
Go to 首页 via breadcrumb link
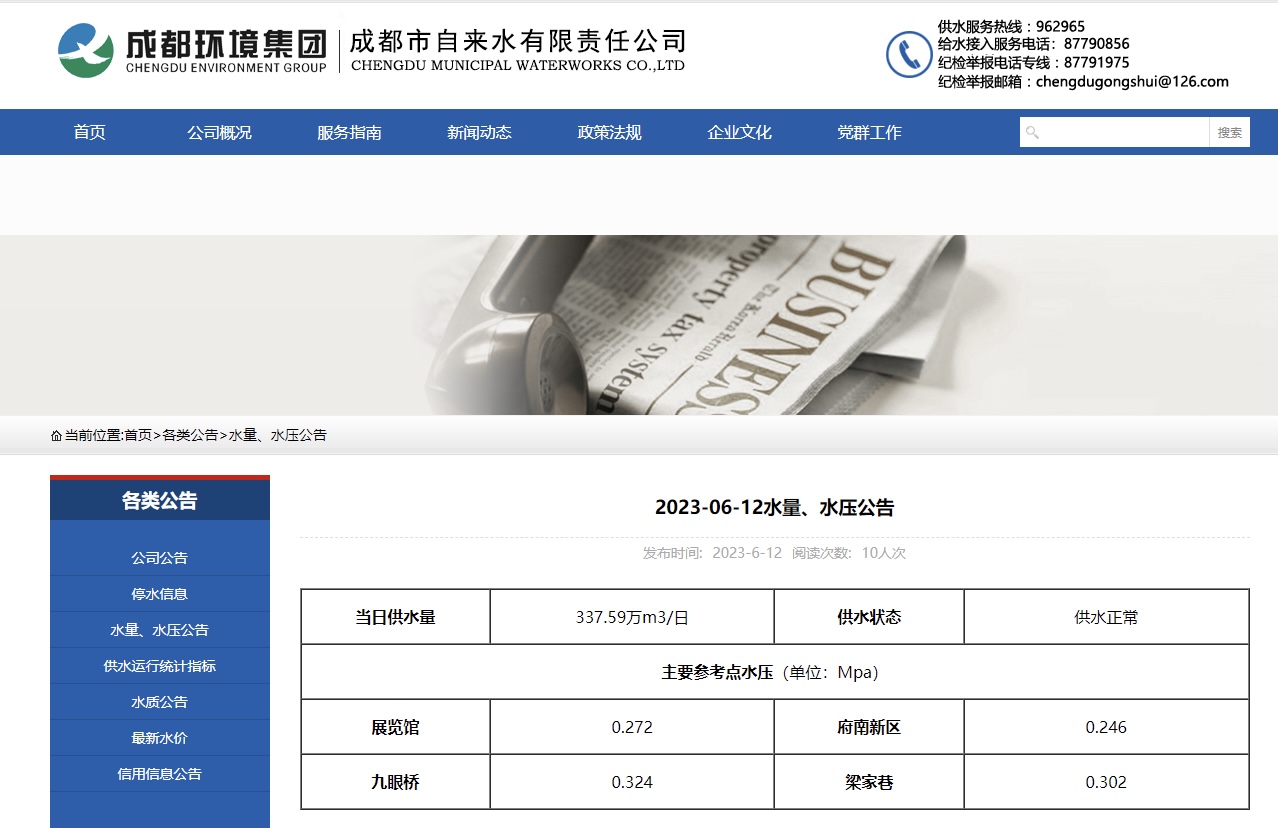click(138, 435)
